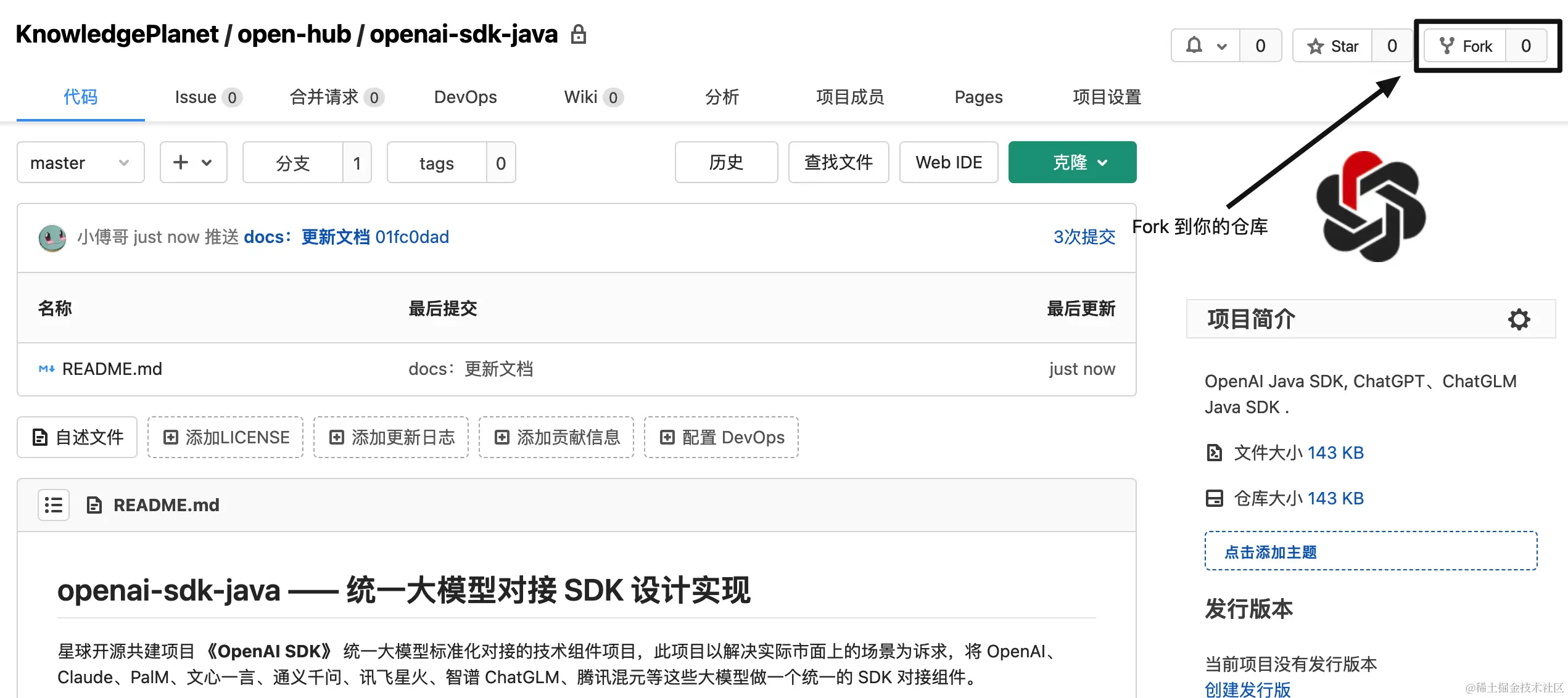Click the 仓库大小 storage icon

tap(1214, 498)
